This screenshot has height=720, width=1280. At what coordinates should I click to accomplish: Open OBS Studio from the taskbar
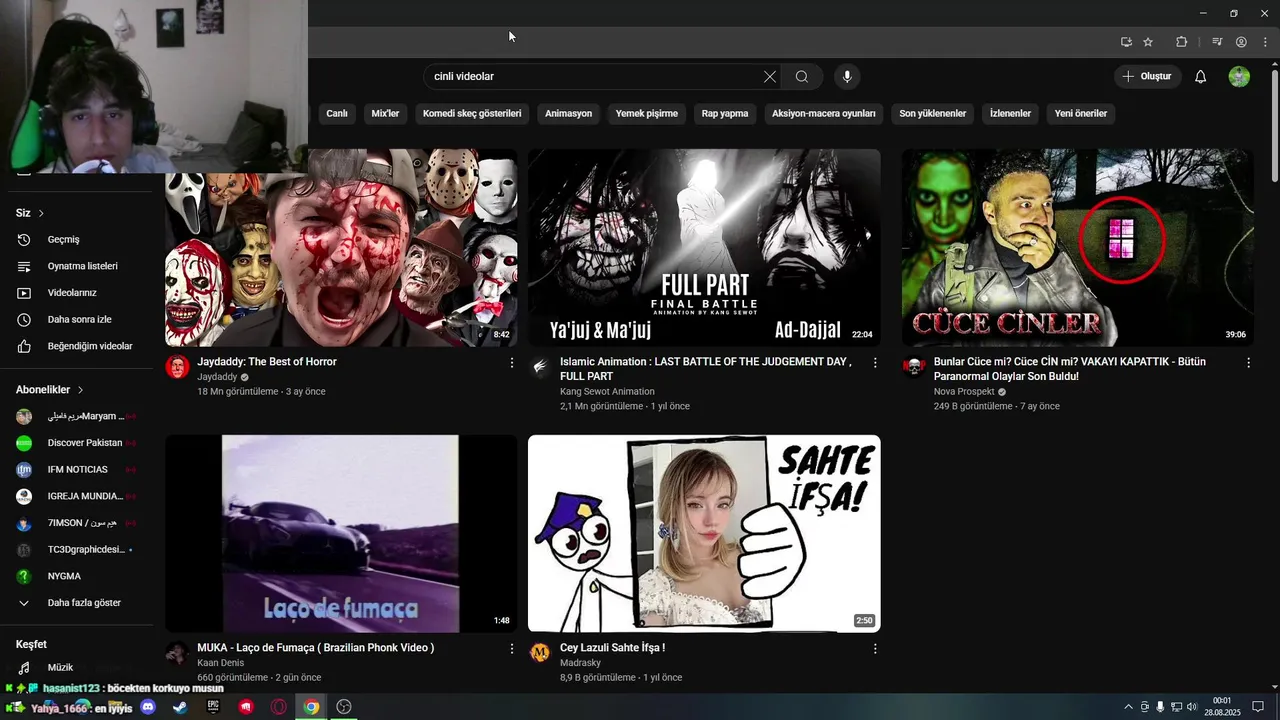pyautogui.click(x=344, y=707)
